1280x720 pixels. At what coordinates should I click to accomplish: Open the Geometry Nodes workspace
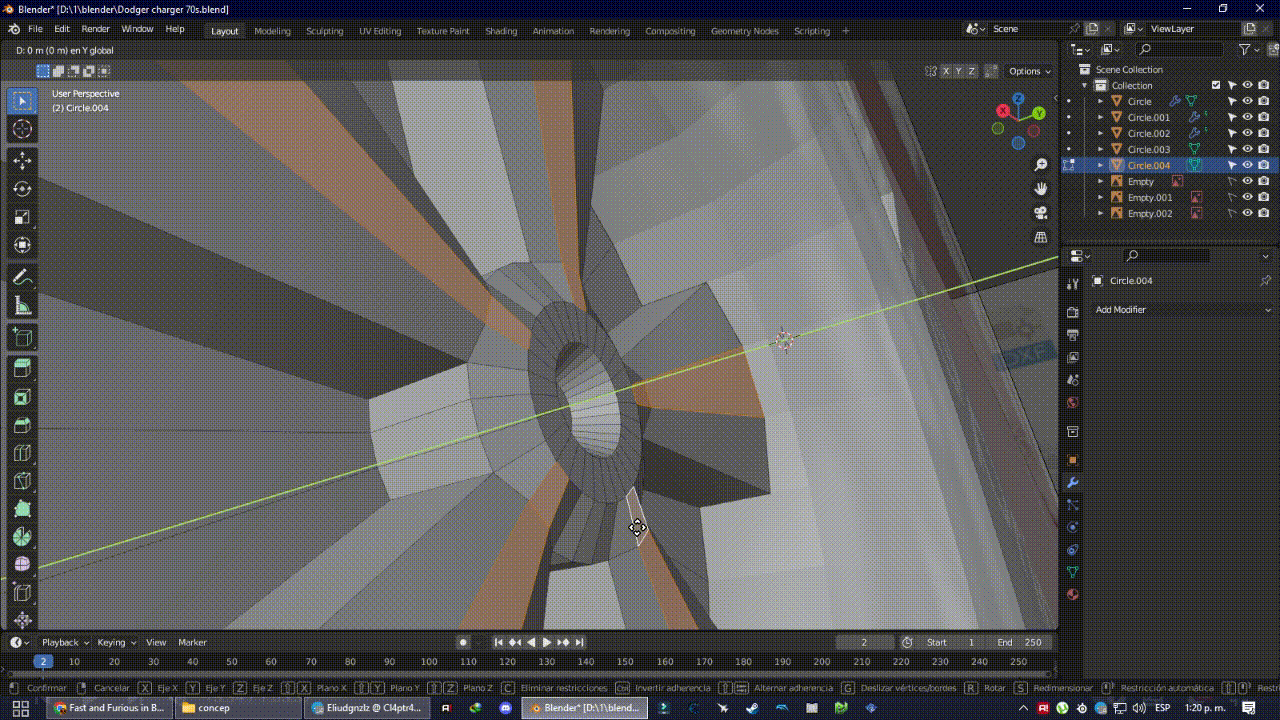pos(744,31)
